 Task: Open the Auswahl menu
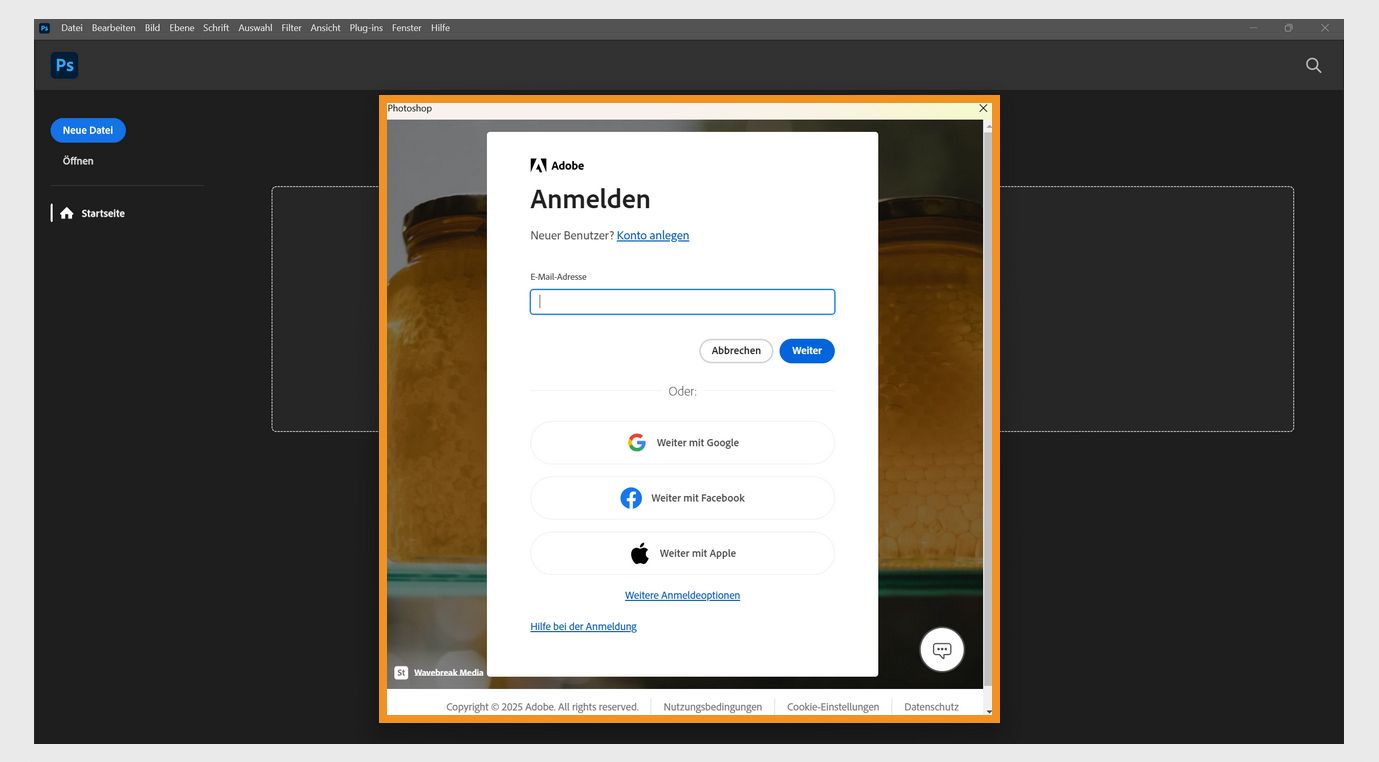pos(255,28)
